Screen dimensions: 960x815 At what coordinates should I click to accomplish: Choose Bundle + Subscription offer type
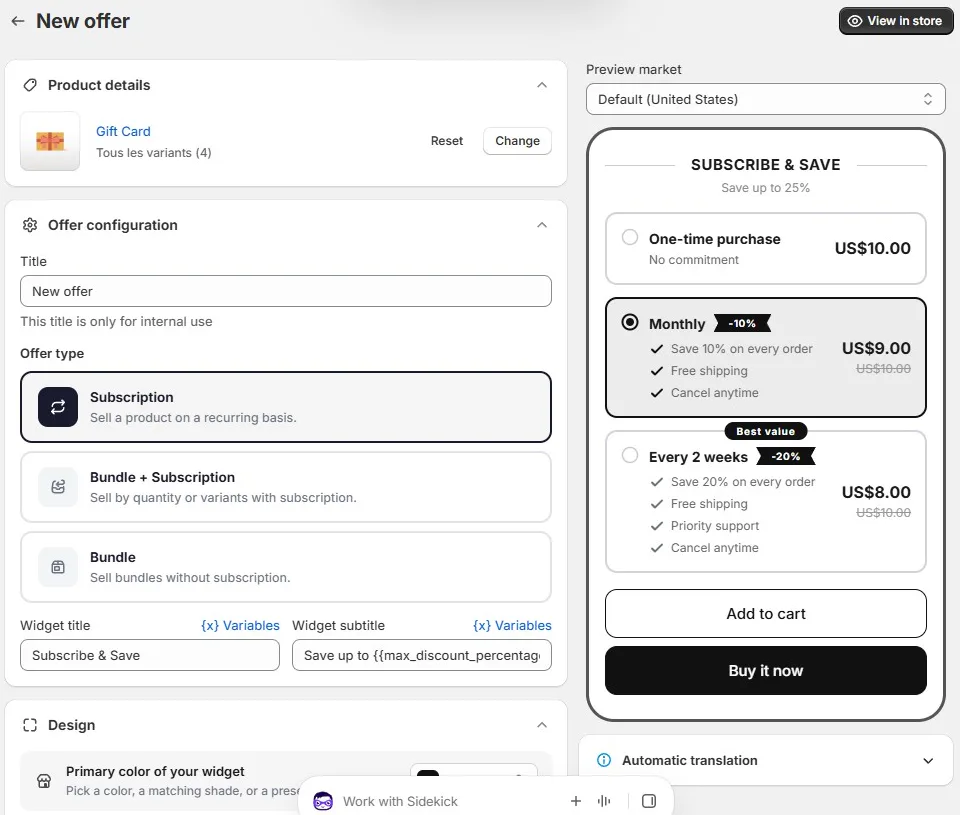(286, 487)
